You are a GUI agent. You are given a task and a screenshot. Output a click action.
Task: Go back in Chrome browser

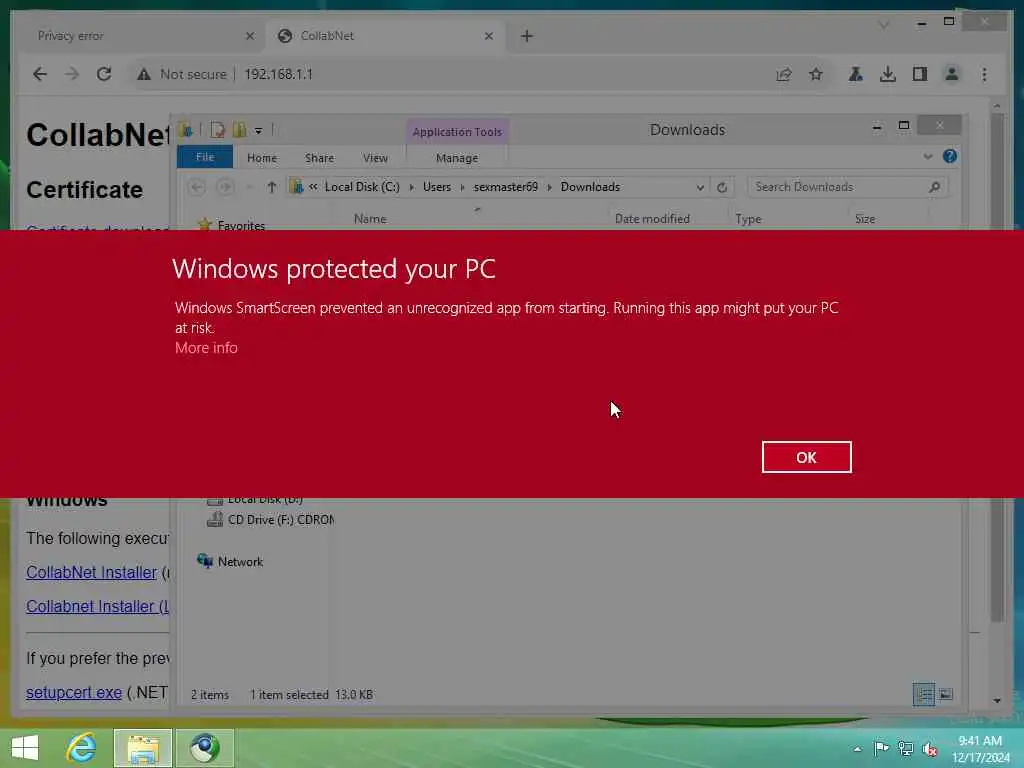pyautogui.click(x=40, y=74)
